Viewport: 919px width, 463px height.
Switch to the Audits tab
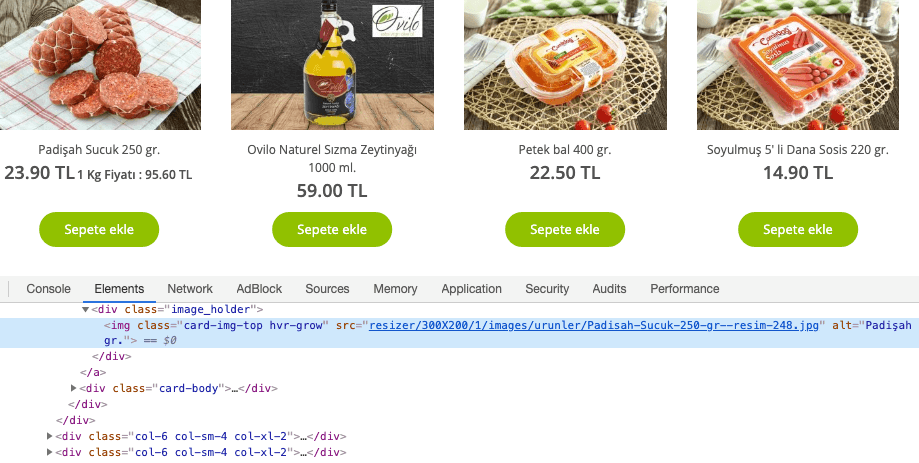[609, 289]
